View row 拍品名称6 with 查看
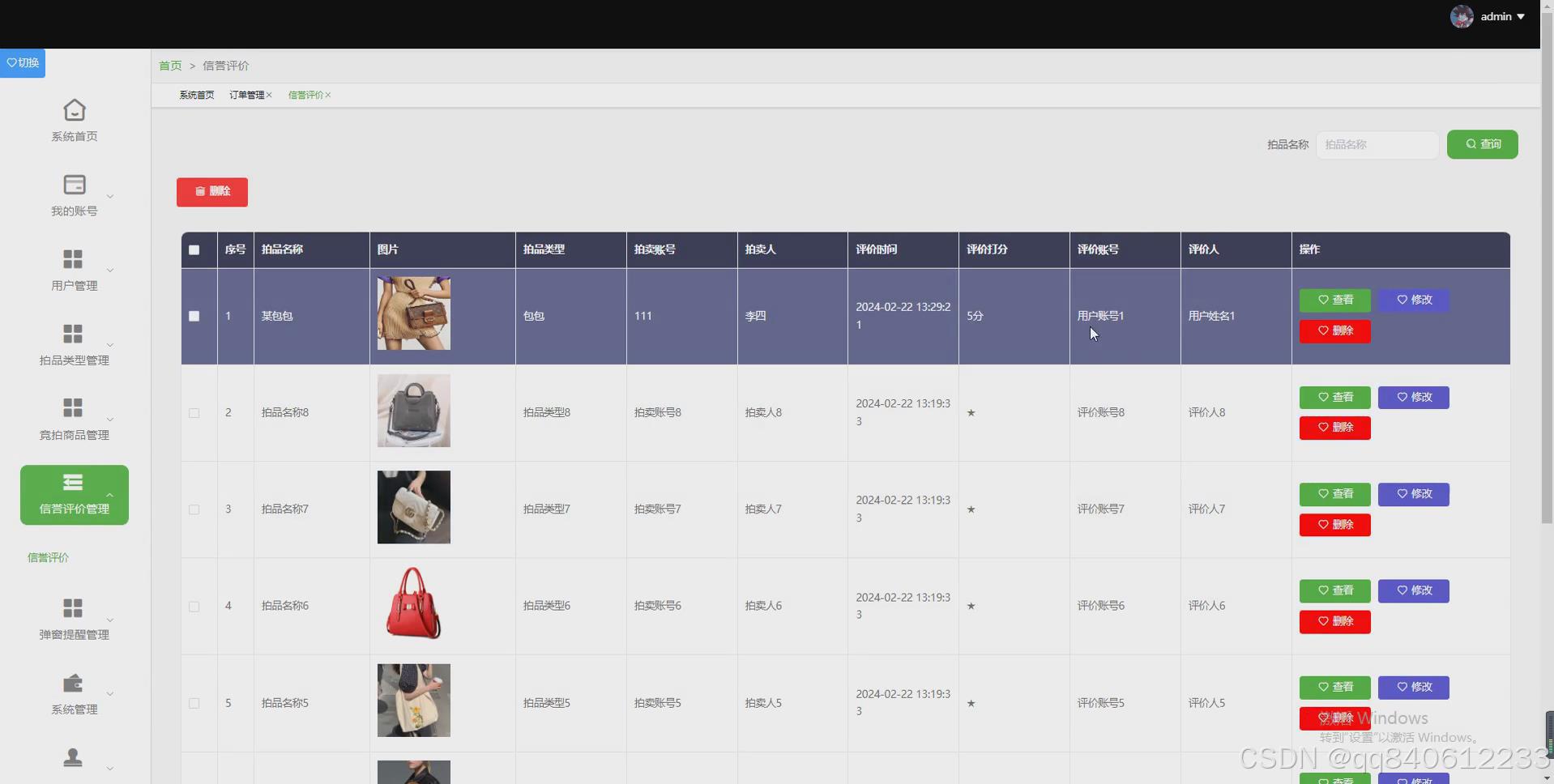 pos(1334,590)
